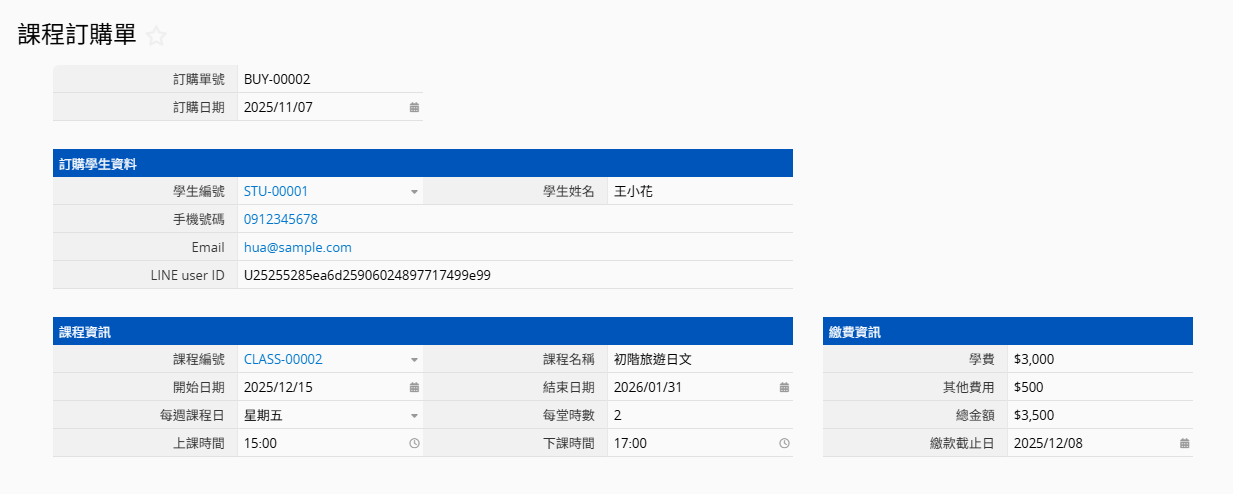Open the STU-00001 student link
1233x494 pixels.
276,191
